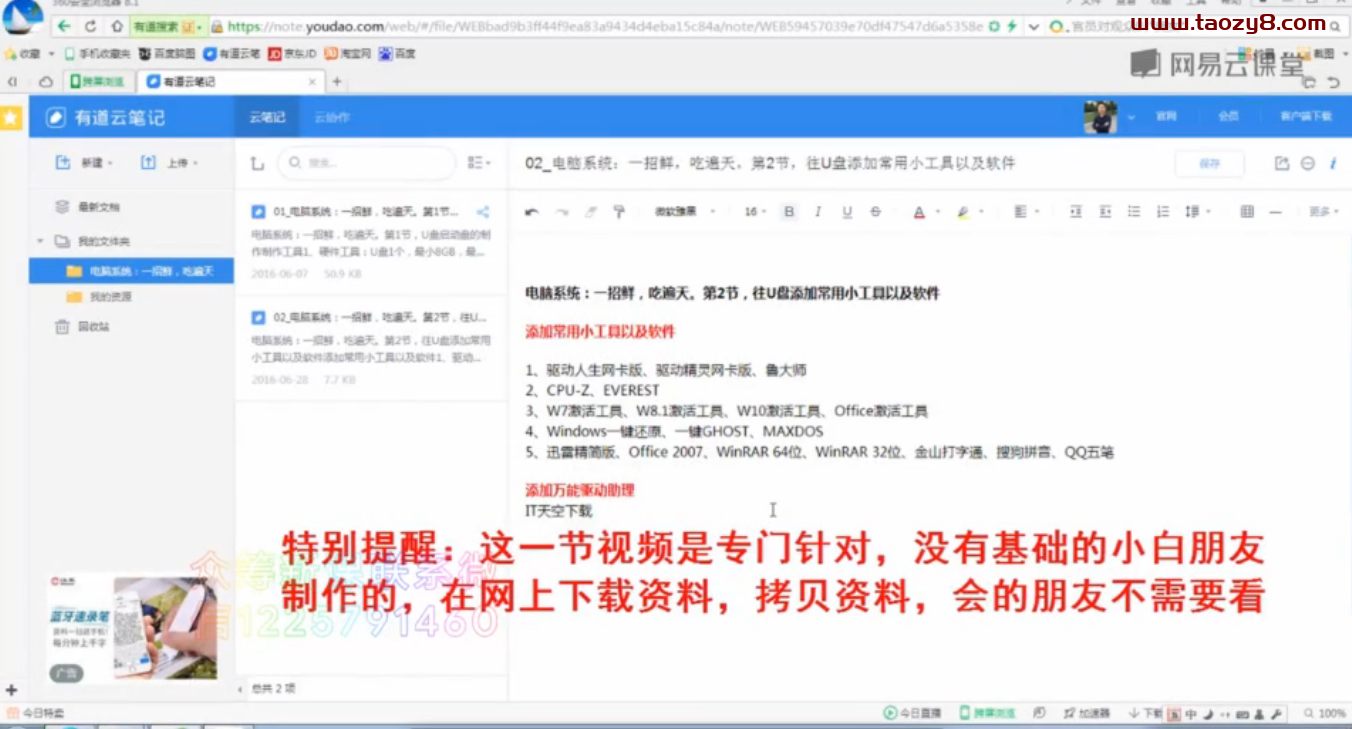This screenshot has width=1352, height=729.
Task: Toggle italic formatting
Action: tap(818, 212)
